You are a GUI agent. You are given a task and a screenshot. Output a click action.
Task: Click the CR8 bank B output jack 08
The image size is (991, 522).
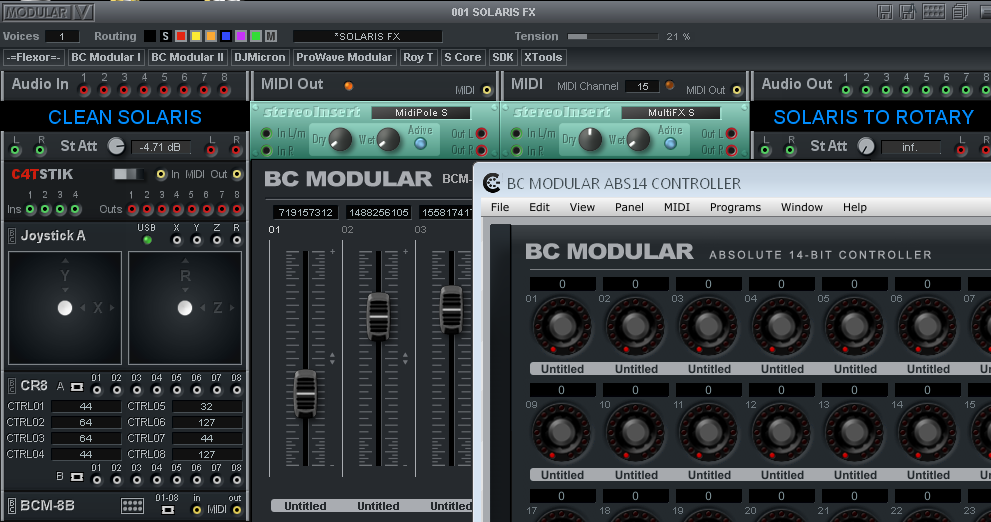[x=236, y=480]
